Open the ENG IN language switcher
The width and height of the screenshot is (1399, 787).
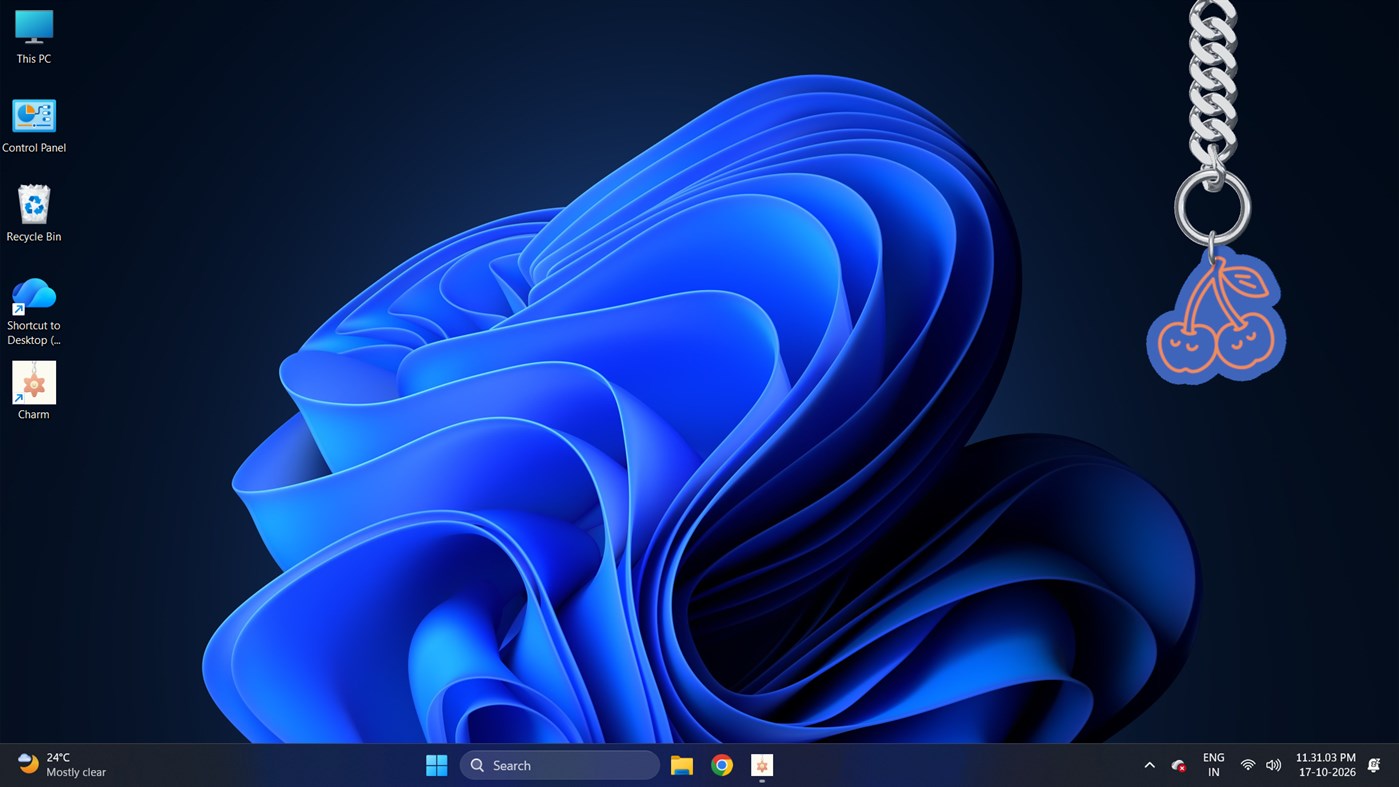1213,765
